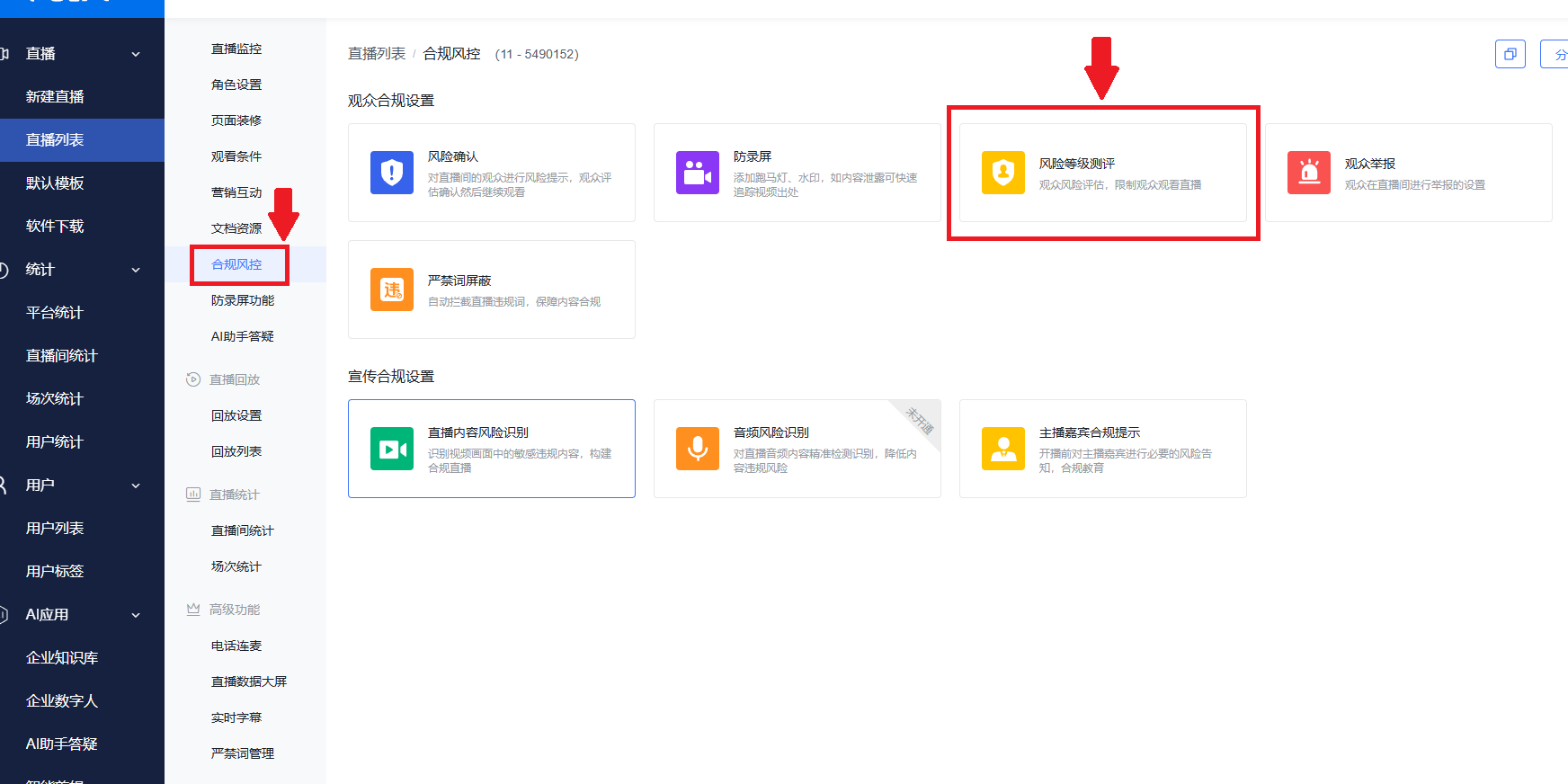
Task: Click the 直播统计 chart icon in submenu
Action: (193, 494)
